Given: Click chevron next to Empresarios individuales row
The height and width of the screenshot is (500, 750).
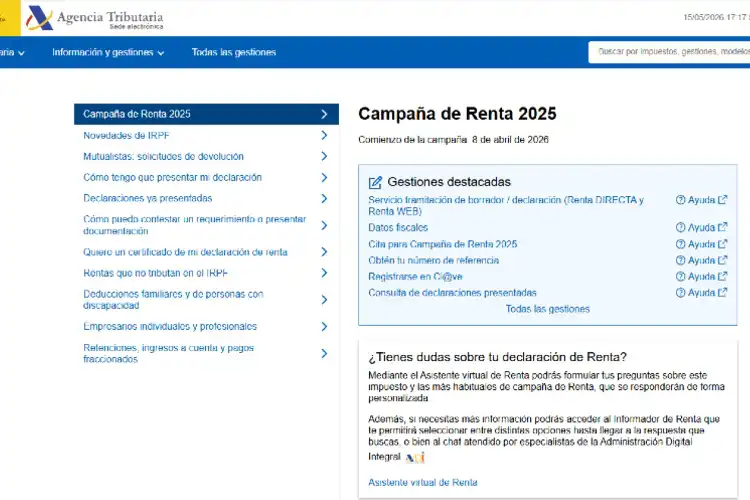Looking at the screenshot, I should pos(324,326).
